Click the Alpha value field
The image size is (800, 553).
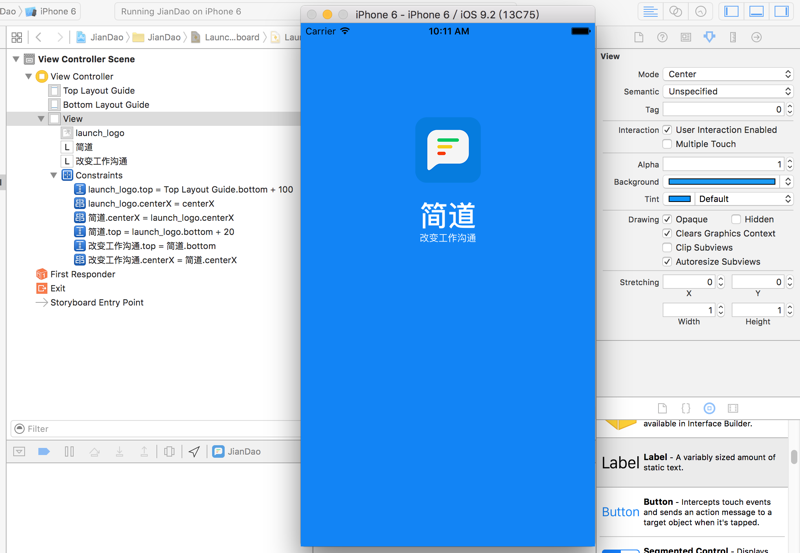point(723,164)
